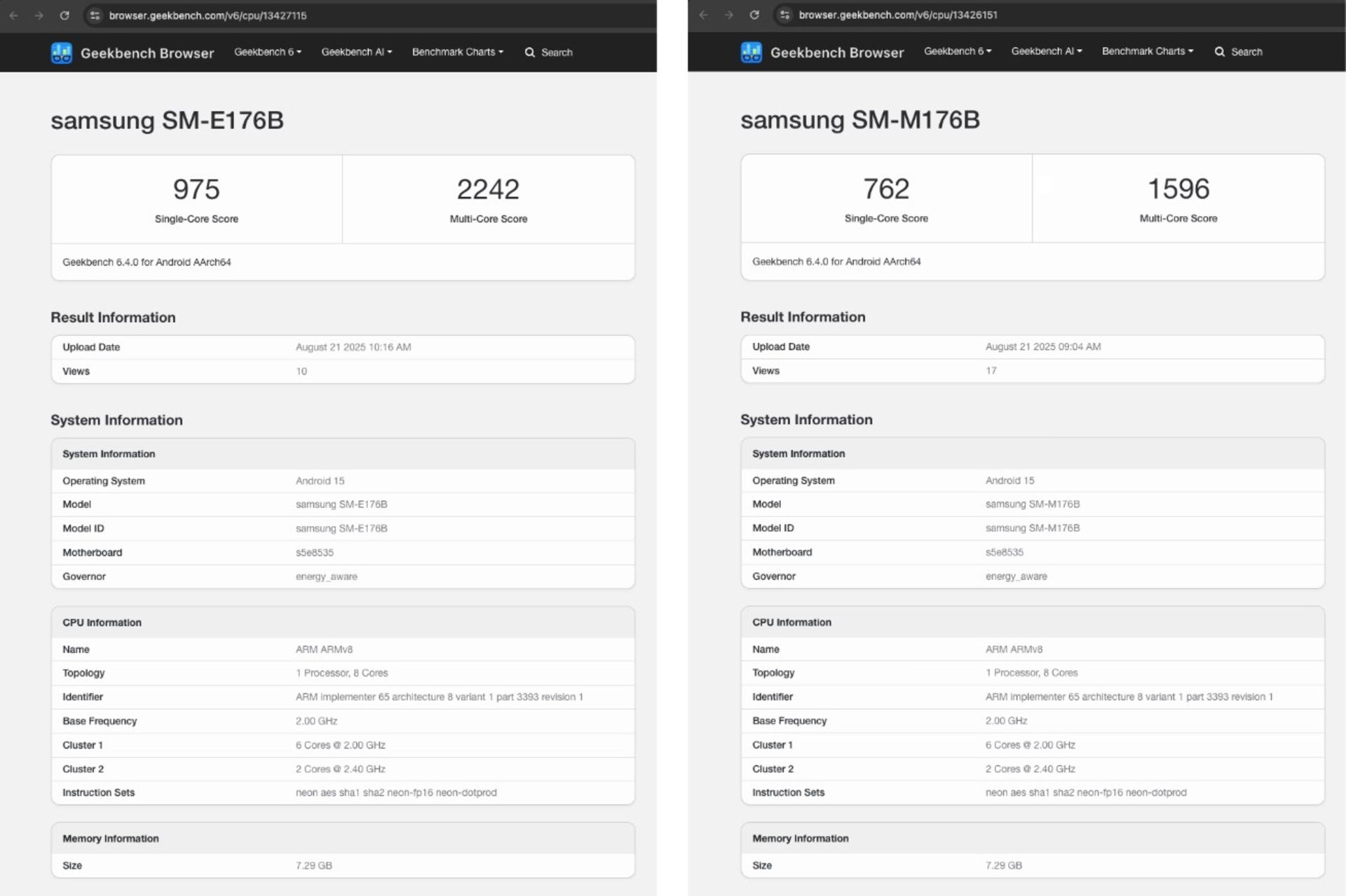Click Motherboard value s5e8535 in left window
Screen dimensions: 1346x896
point(315,552)
